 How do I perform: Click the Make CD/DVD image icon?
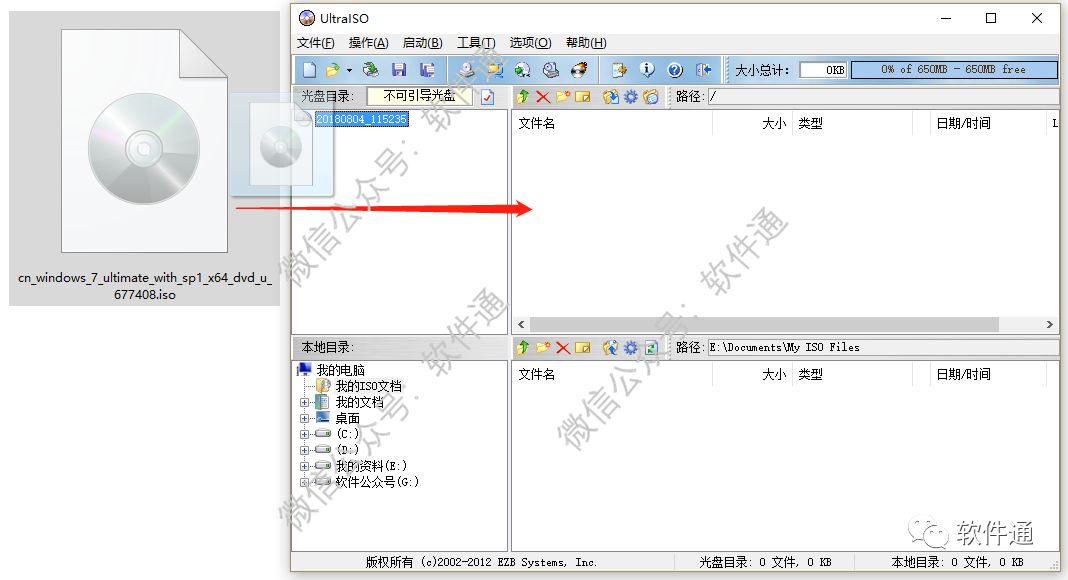tap(467, 69)
